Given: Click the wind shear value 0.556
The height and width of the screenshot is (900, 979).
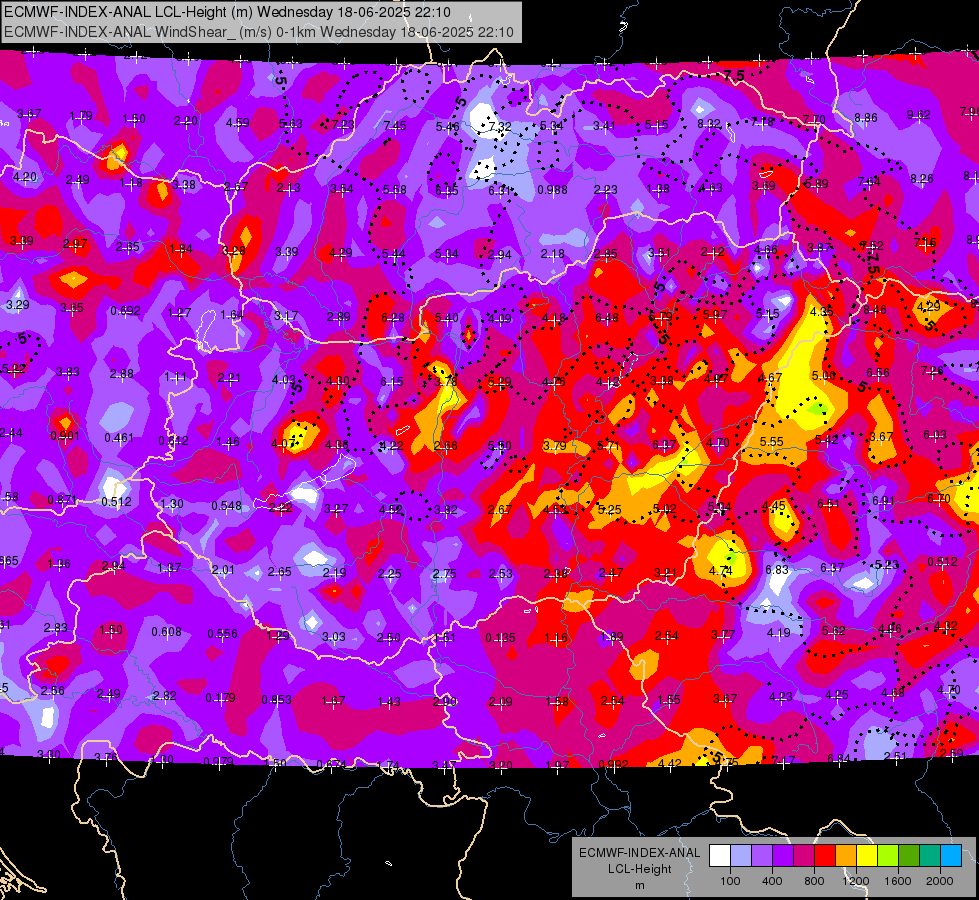Looking at the screenshot, I should [222, 633].
